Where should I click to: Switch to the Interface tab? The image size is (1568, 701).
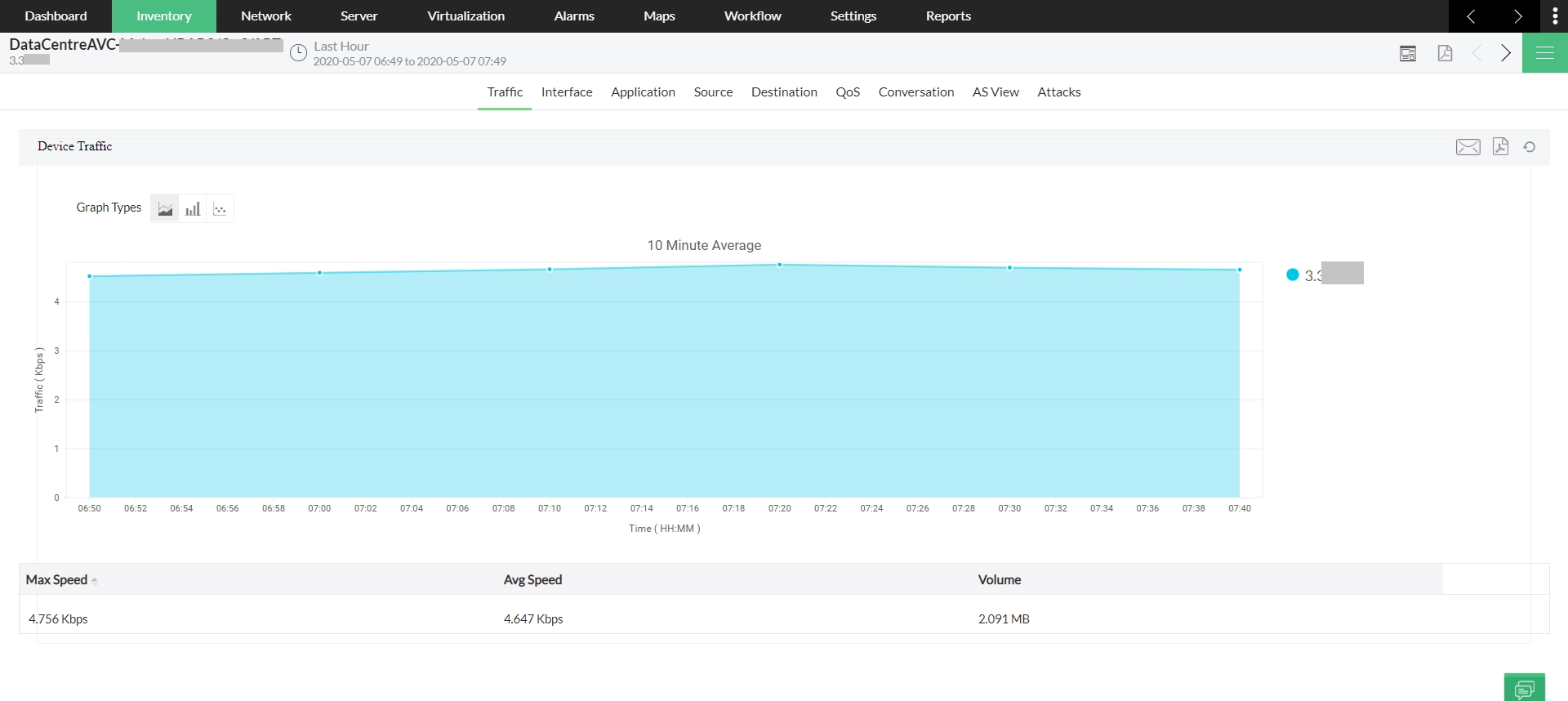pos(567,92)
